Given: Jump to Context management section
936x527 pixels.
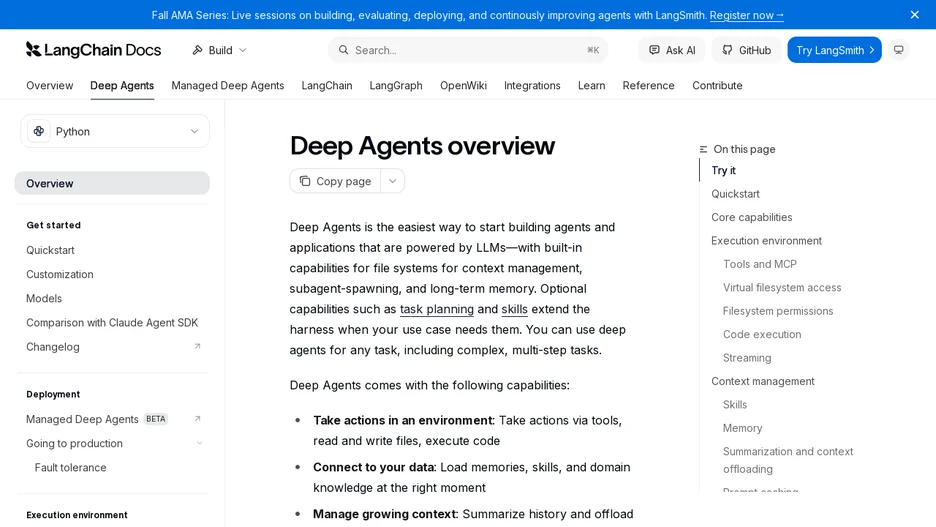Looking at the screenshot, I should point(762,381).
